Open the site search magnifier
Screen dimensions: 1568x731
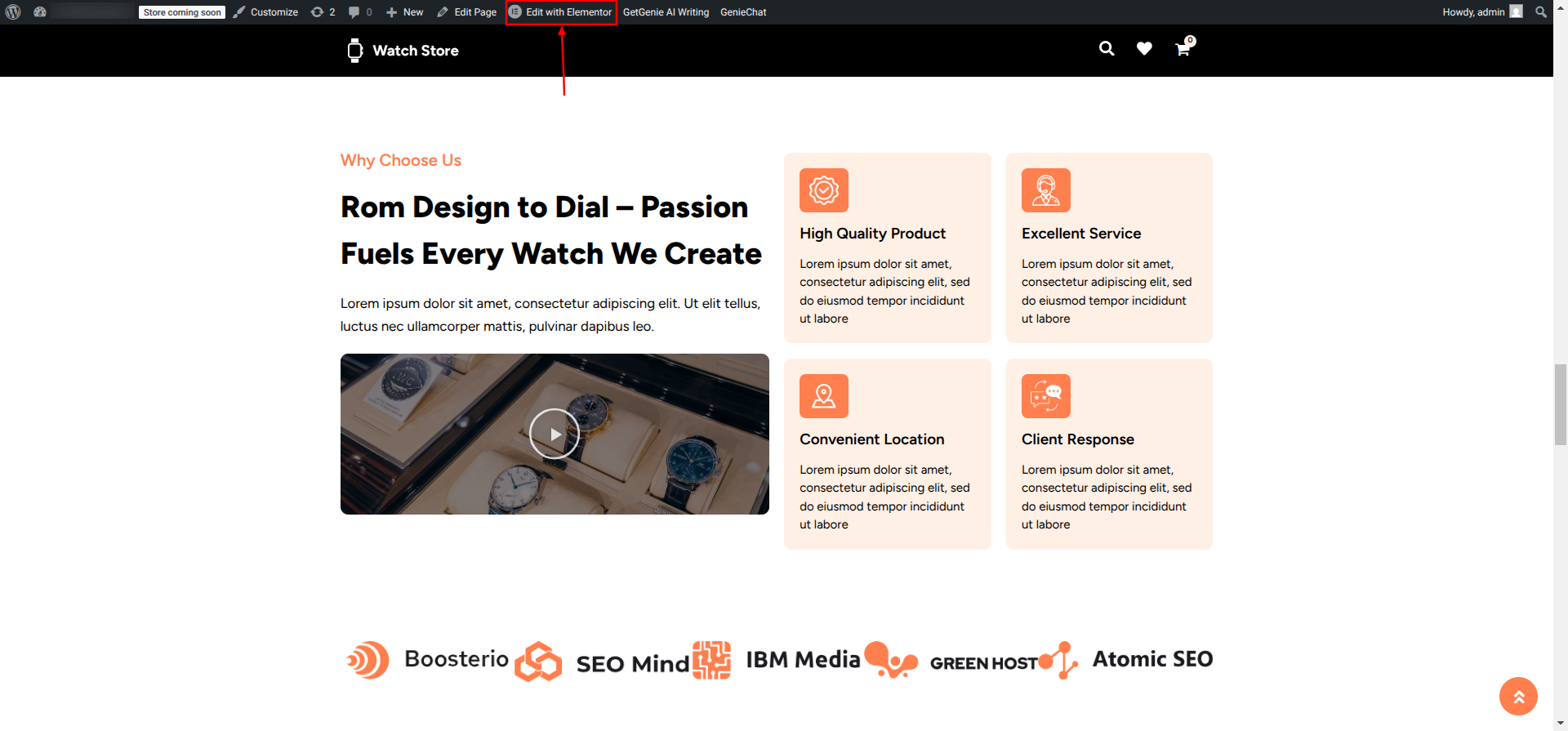(x=1107, y=49)
